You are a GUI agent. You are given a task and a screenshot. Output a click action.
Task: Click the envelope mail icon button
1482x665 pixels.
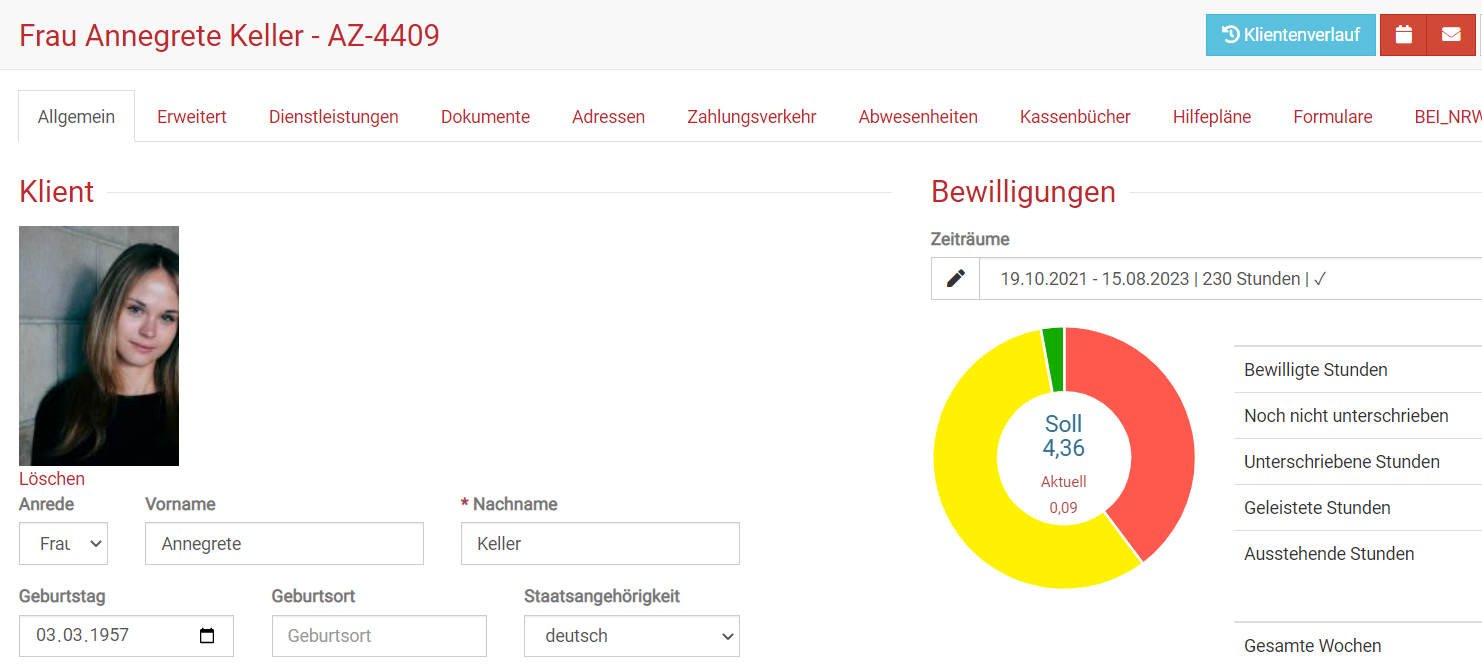click(x=1451, y=35)
